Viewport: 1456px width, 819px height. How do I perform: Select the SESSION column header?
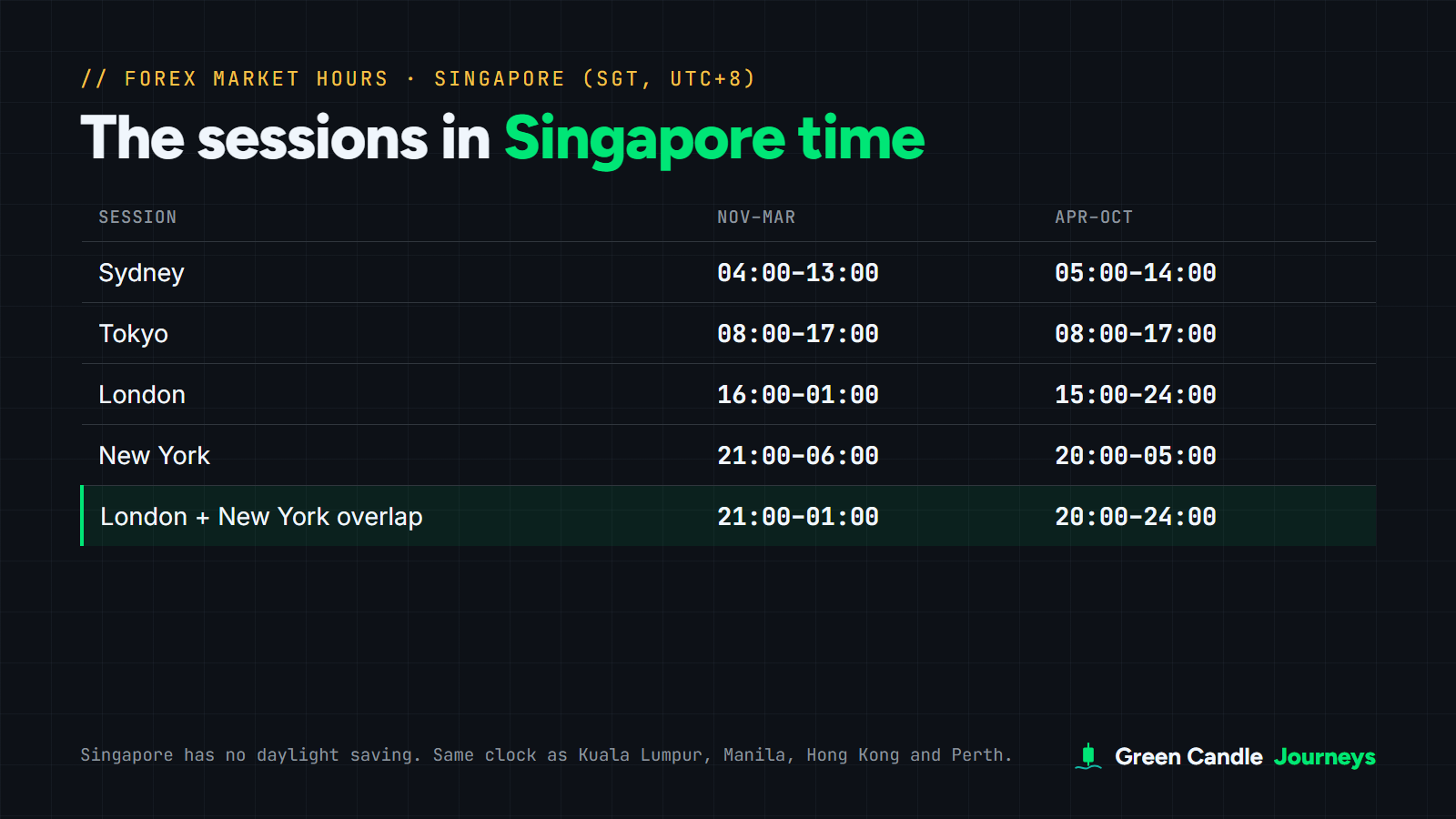137,217
